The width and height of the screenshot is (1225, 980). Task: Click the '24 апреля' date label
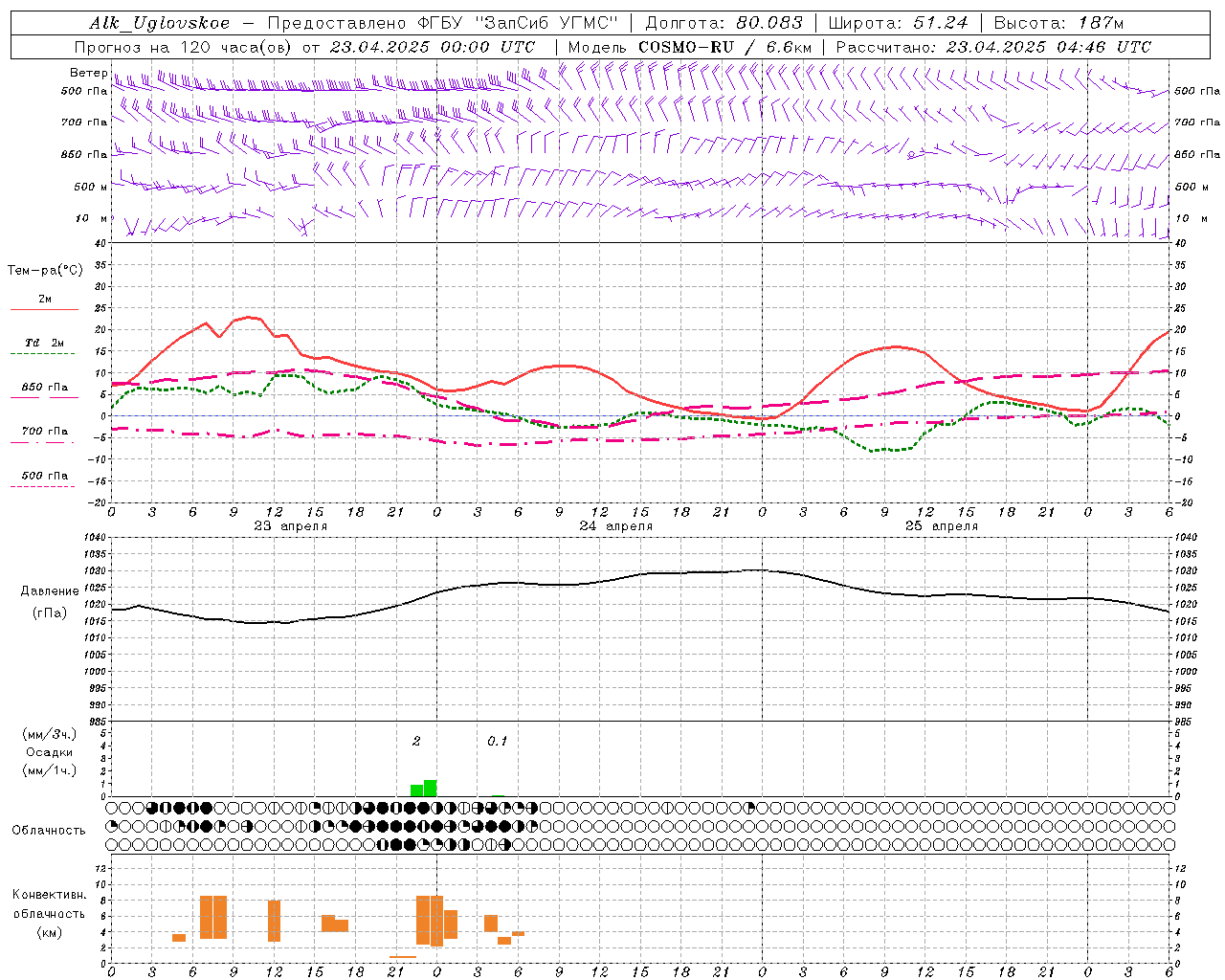[616, 526]
